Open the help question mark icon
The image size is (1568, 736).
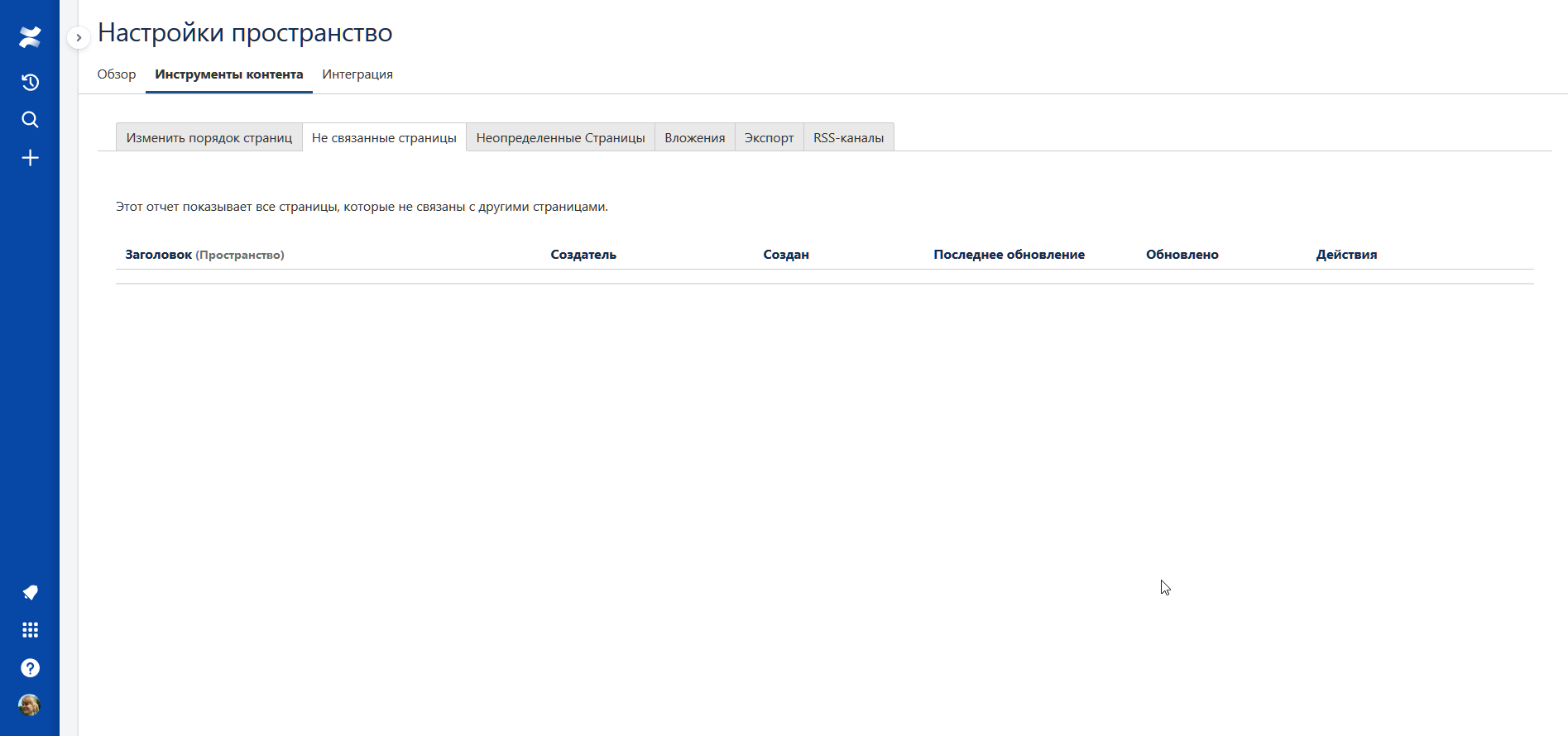[x=30, y=668]
